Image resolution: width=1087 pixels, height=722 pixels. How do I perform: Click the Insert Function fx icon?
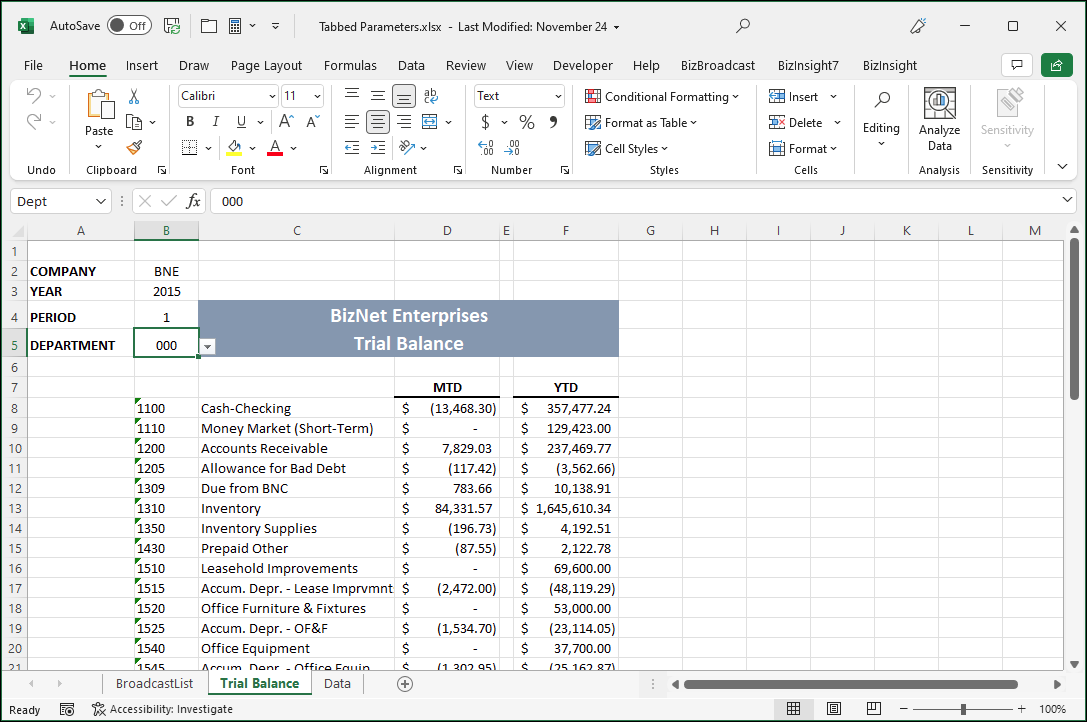tap(193, 201)
